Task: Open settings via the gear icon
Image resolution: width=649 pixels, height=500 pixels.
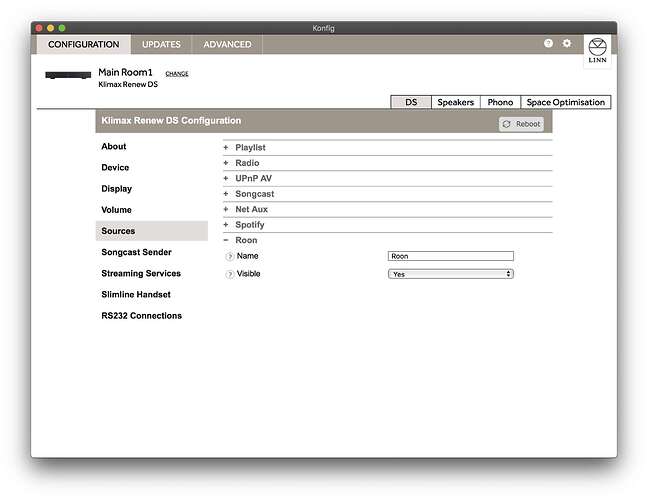Action: tap(567, 44)
